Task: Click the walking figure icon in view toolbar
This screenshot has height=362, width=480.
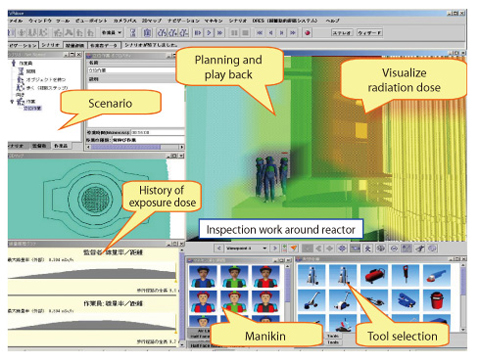Action: click(x=368, y=248)
